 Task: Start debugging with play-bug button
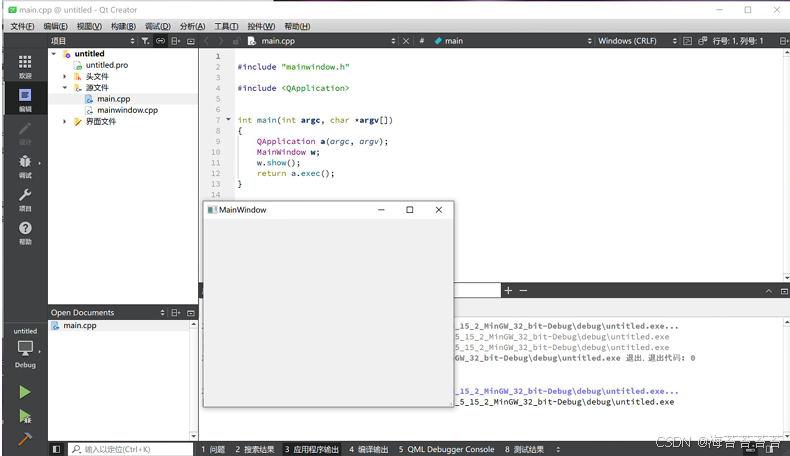pyautogui.click(x=25, y=416)
